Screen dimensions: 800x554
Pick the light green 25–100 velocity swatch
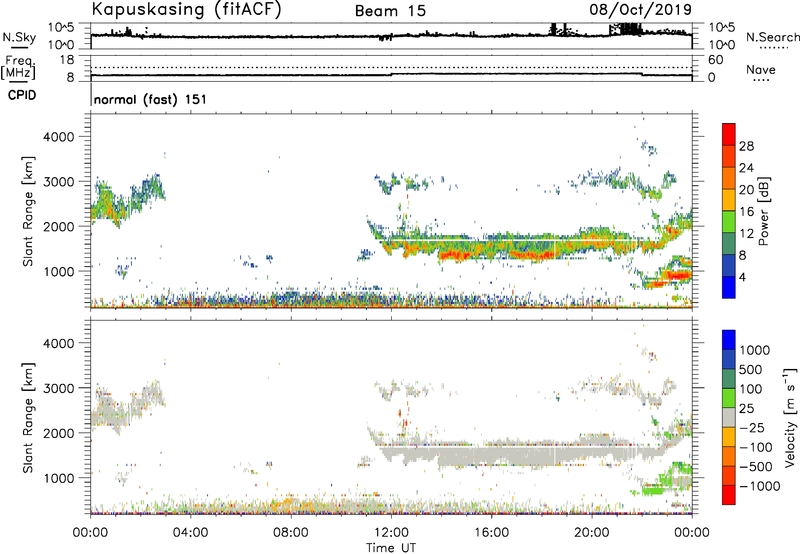coord(729,398)
